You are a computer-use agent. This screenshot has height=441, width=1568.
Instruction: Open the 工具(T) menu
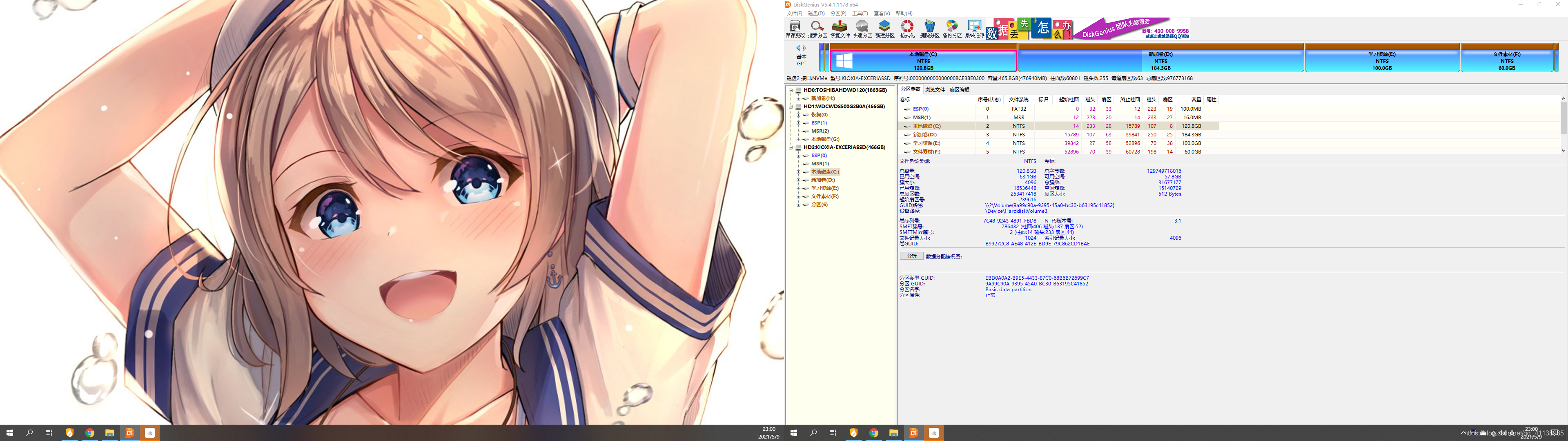pos(860,13)
